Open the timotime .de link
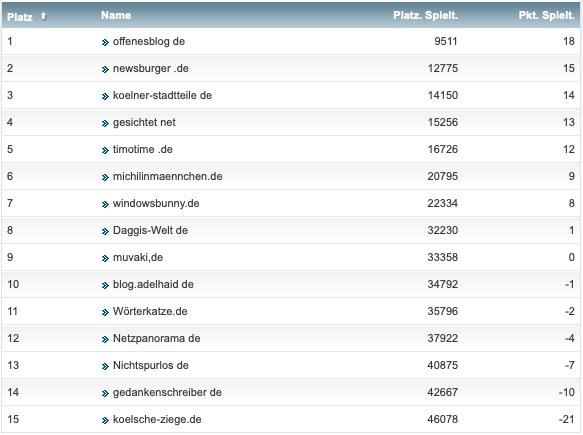The image size is (583, 435). click(x=143, y=149)
